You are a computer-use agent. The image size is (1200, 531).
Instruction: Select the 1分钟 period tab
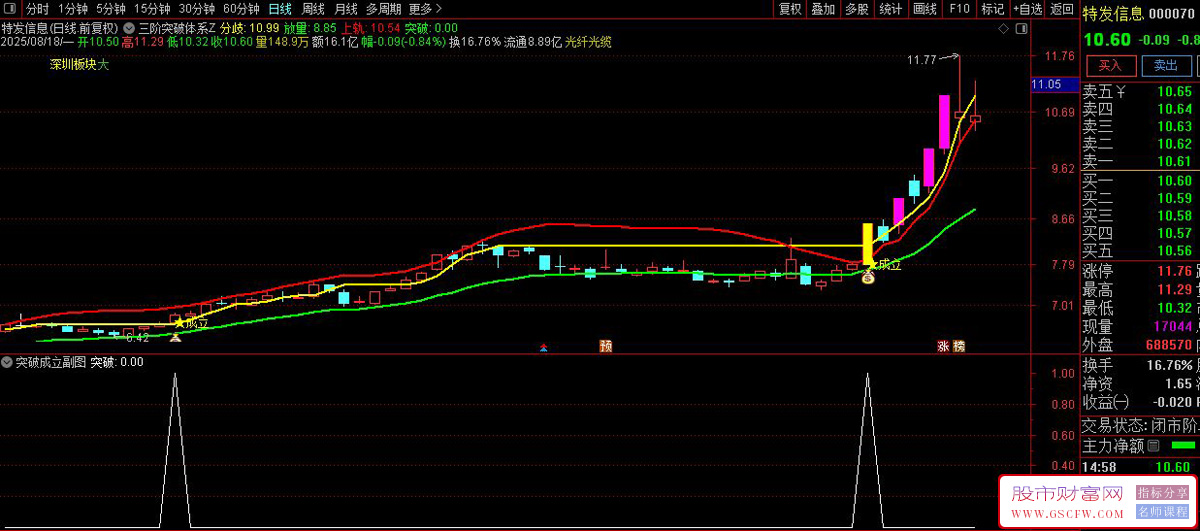point(74,9)
